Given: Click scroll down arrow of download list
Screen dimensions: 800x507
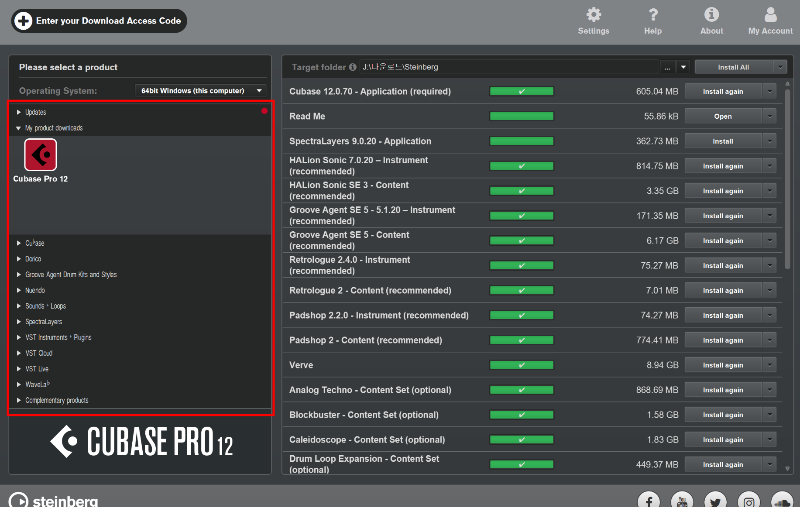Looking at the screenshot, I should pos(787,468).
